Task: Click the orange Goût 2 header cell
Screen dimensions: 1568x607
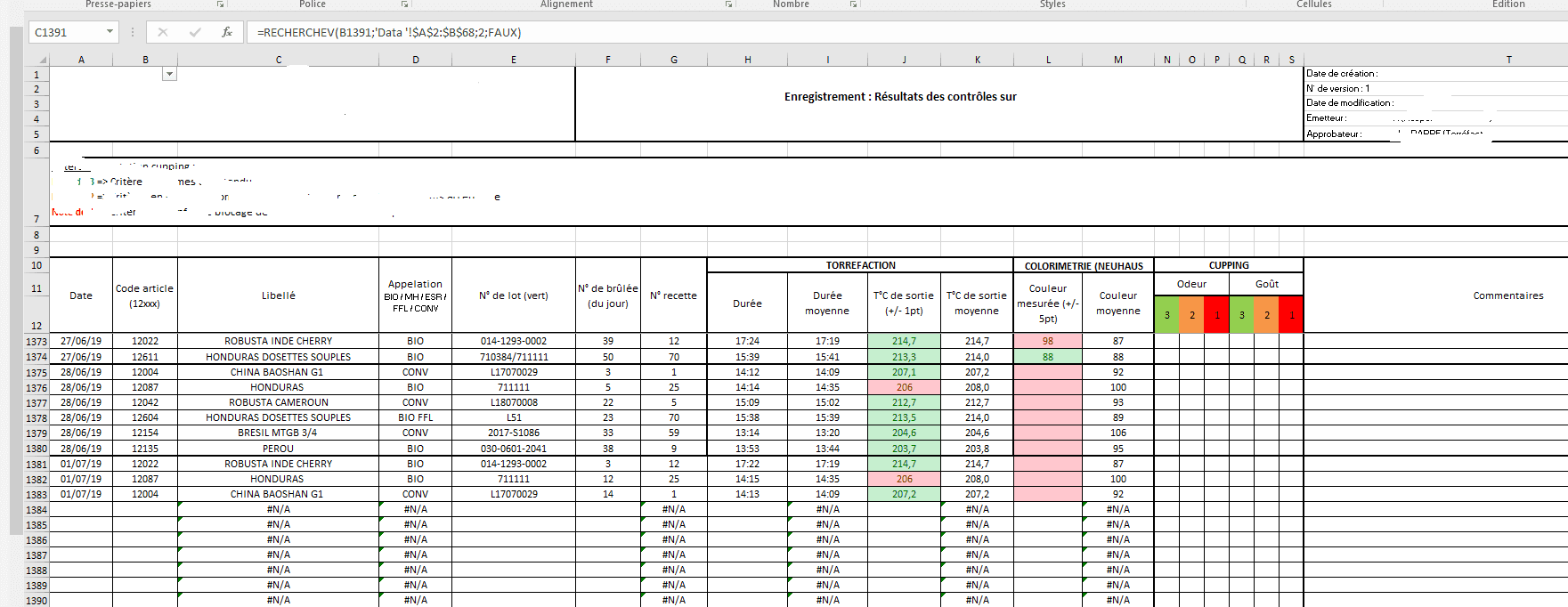Action: (1266, 315)
